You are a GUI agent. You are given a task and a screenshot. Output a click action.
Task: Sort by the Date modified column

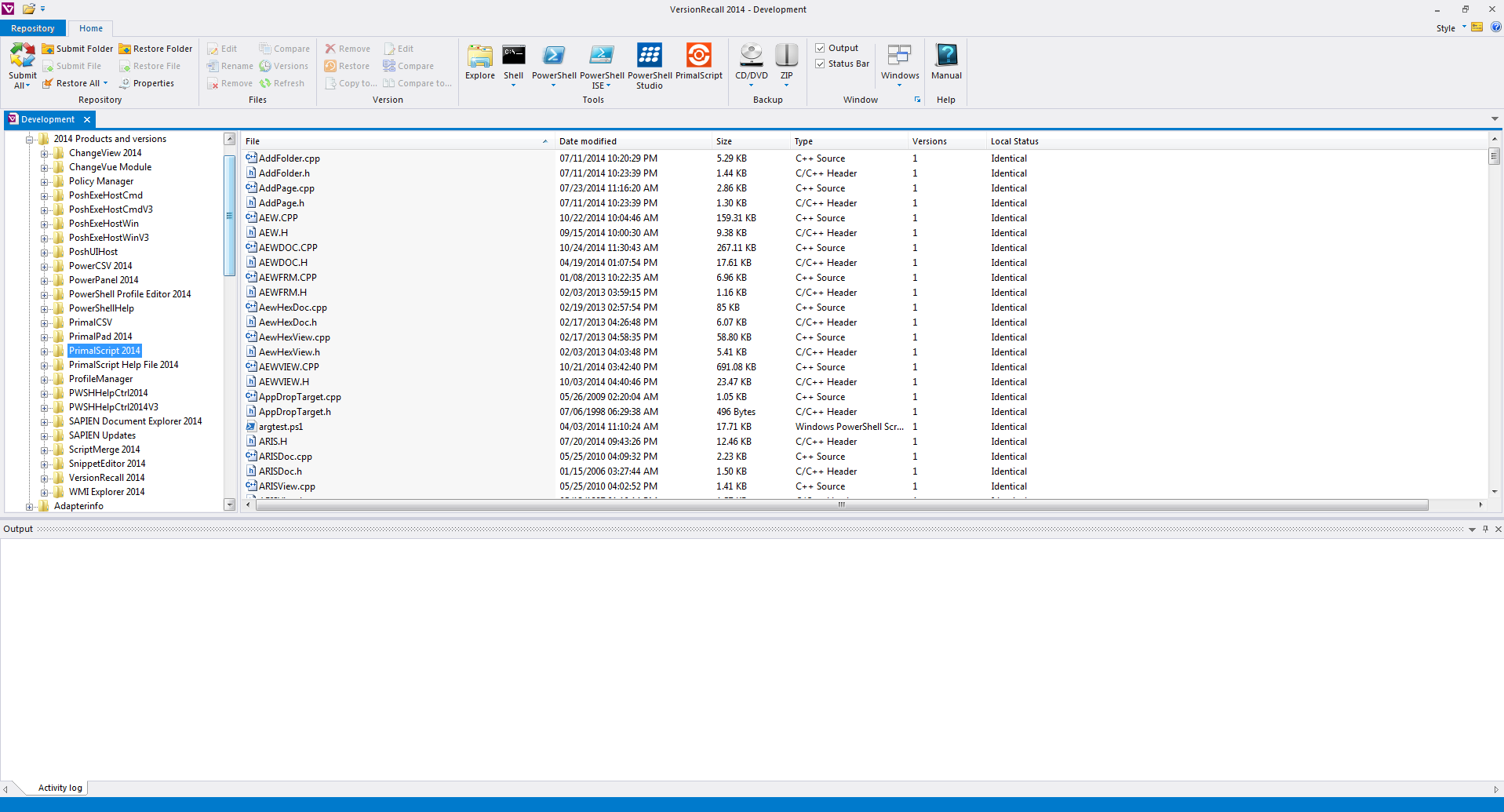click(633, 141)
